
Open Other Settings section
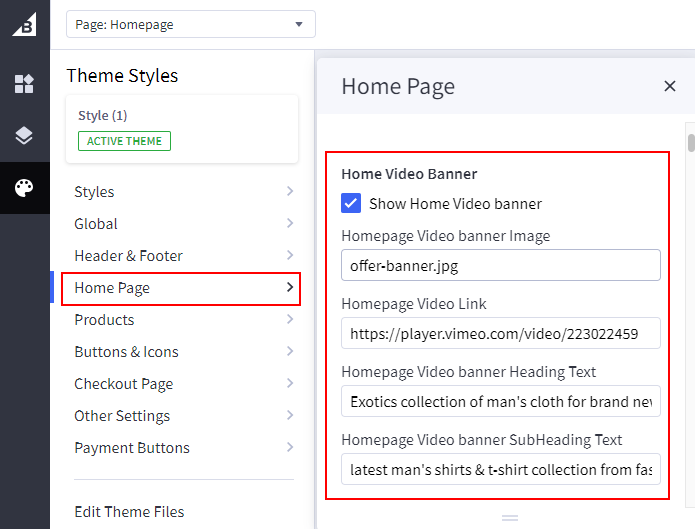[x=182, y=416]
